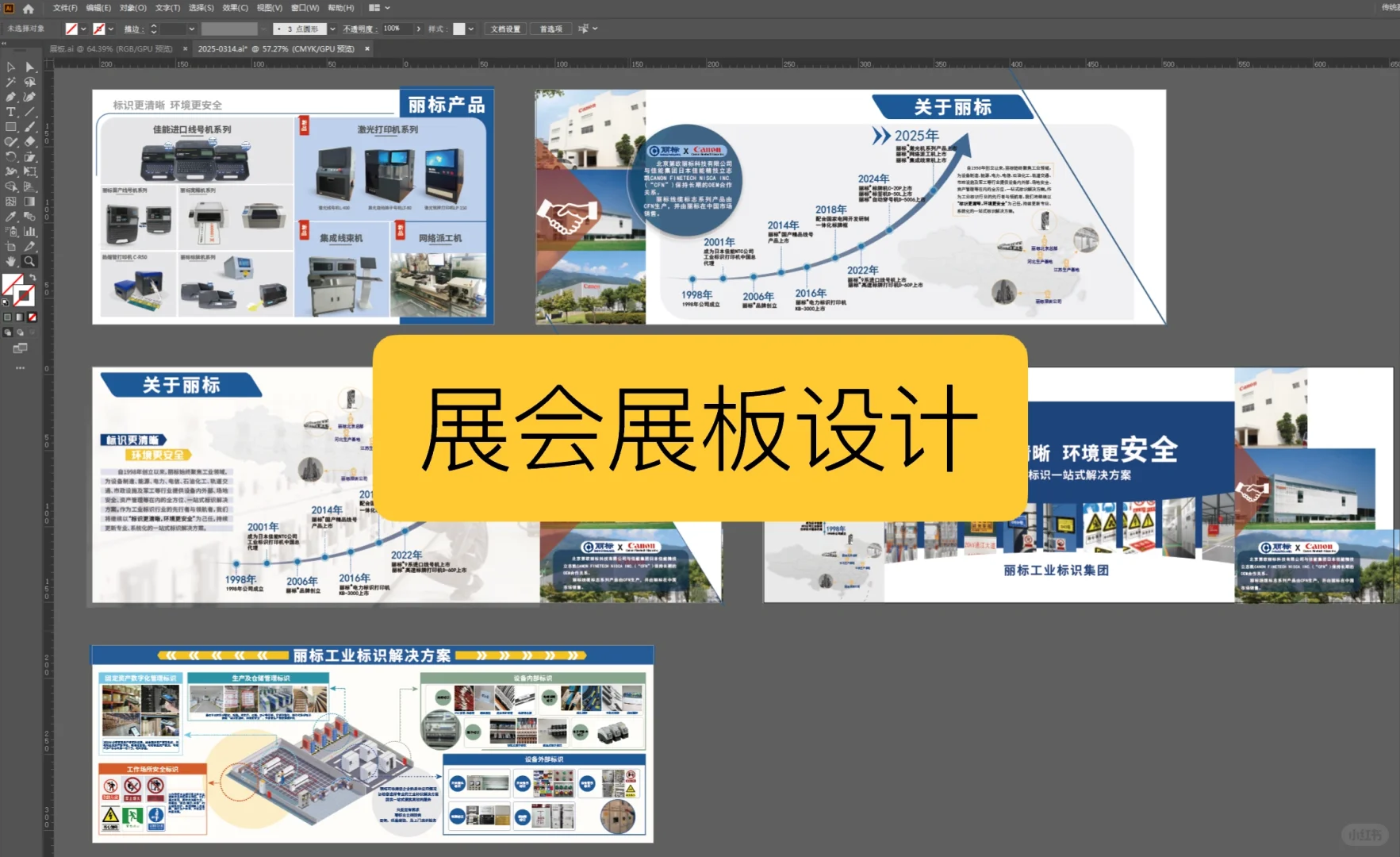Enable Draw Behind mode
The image size is (1400, 857).
coord(20,332)
